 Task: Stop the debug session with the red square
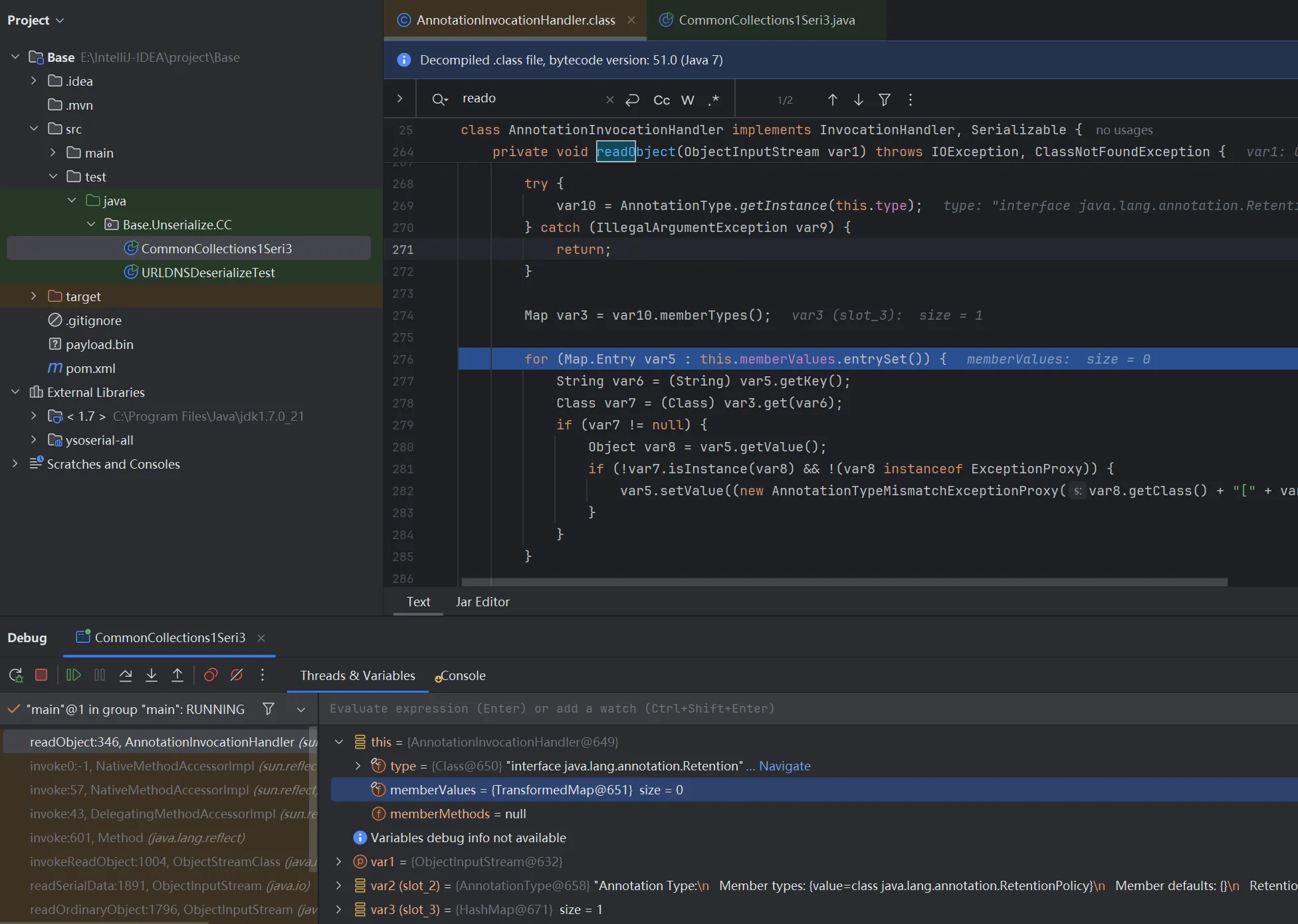click(x=41, y=675)
